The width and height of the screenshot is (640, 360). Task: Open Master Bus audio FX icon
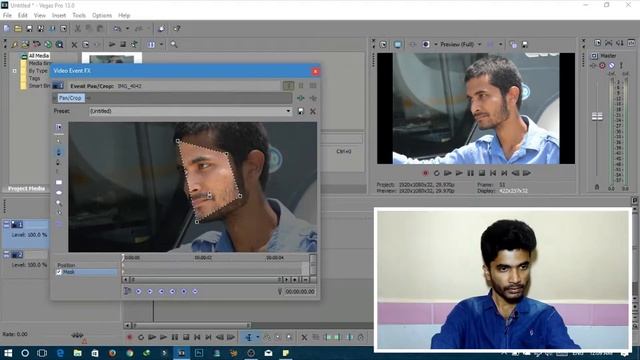pos(593,65)
